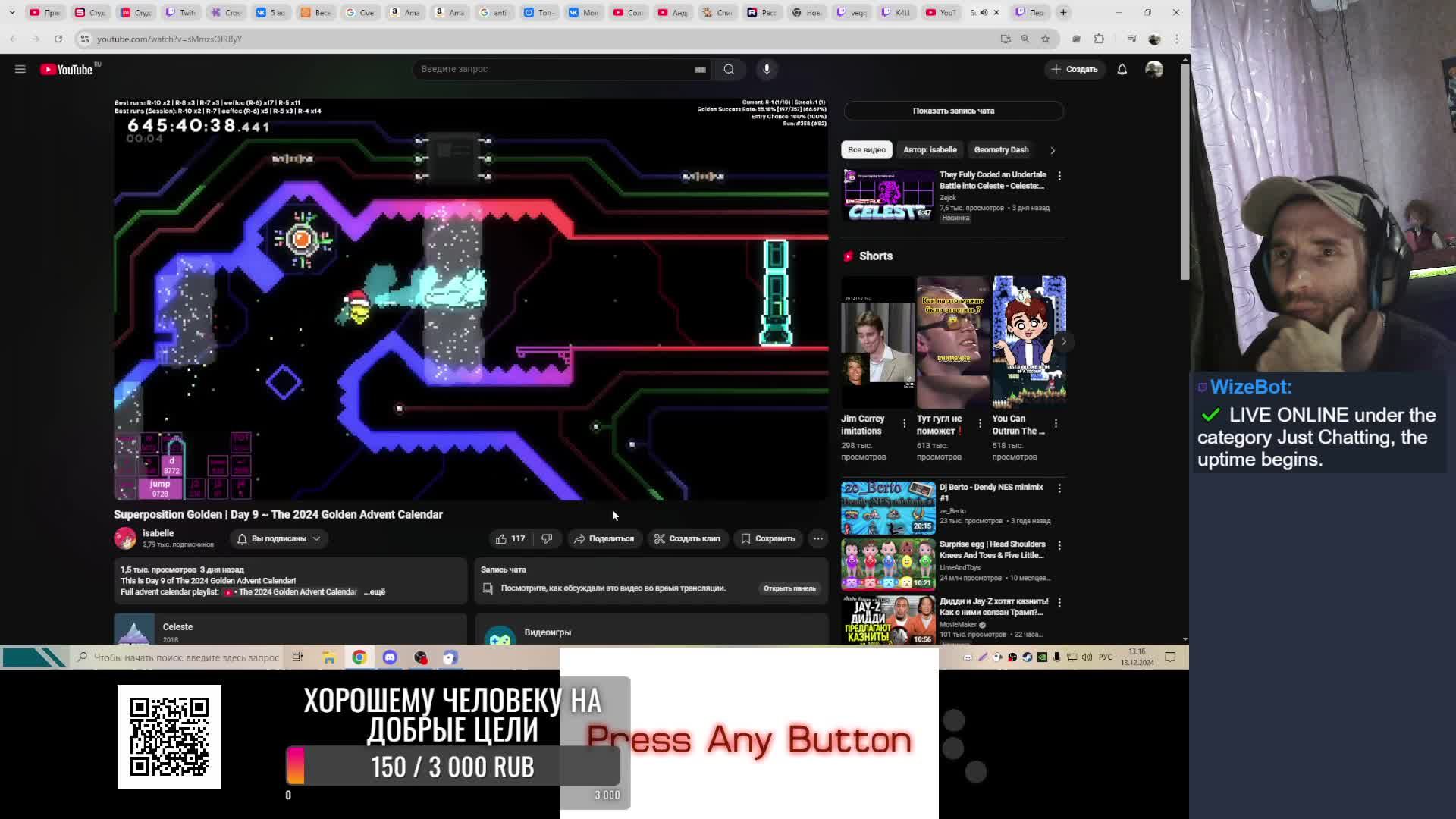
Task: Dislike the video with thumbs down
Action: click(547, 538)
